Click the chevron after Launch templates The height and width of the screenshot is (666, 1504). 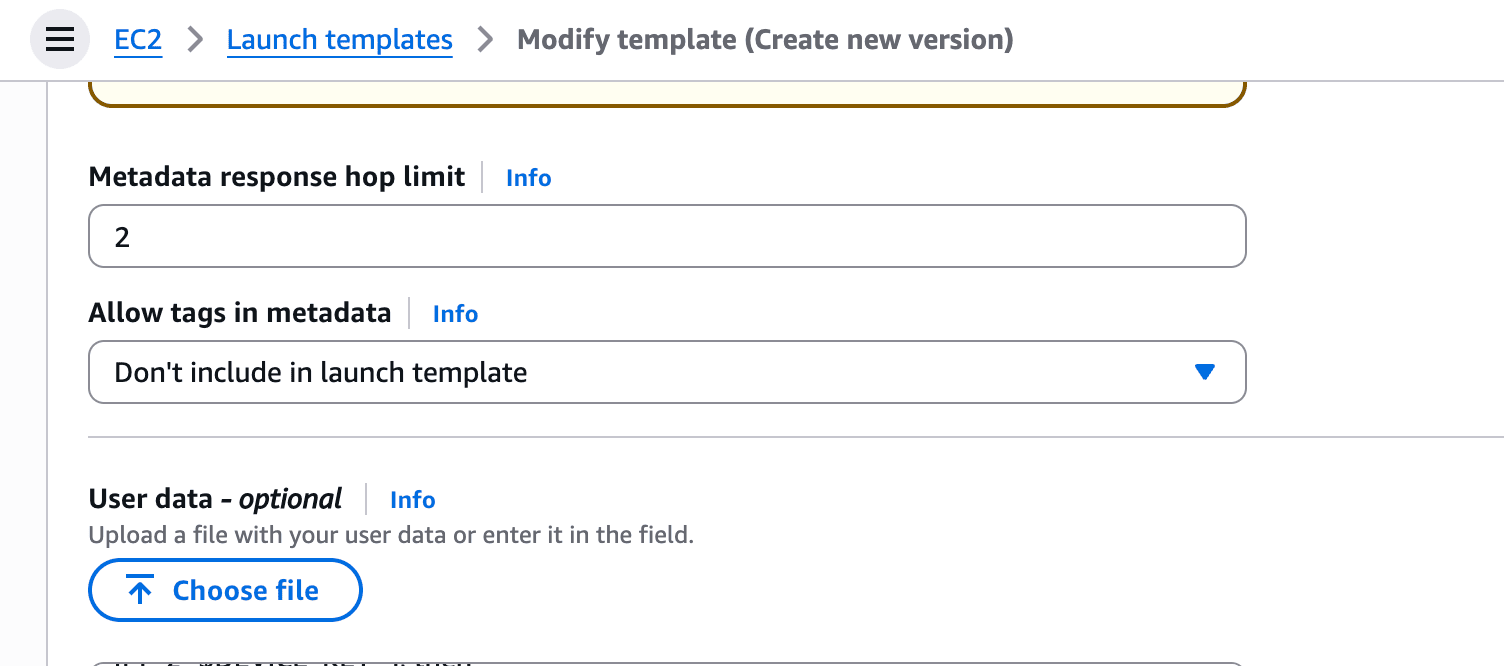click(x=485, y=40)
